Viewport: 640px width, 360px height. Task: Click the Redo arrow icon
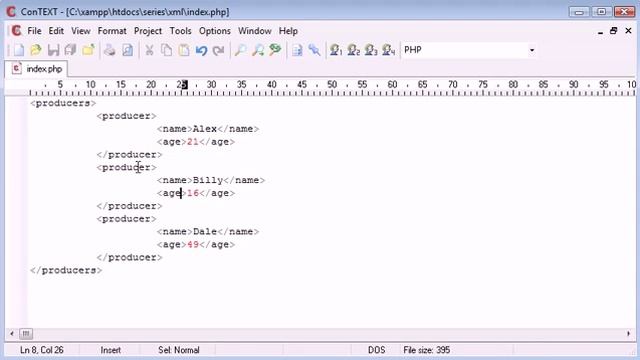[x=219, y=50]
